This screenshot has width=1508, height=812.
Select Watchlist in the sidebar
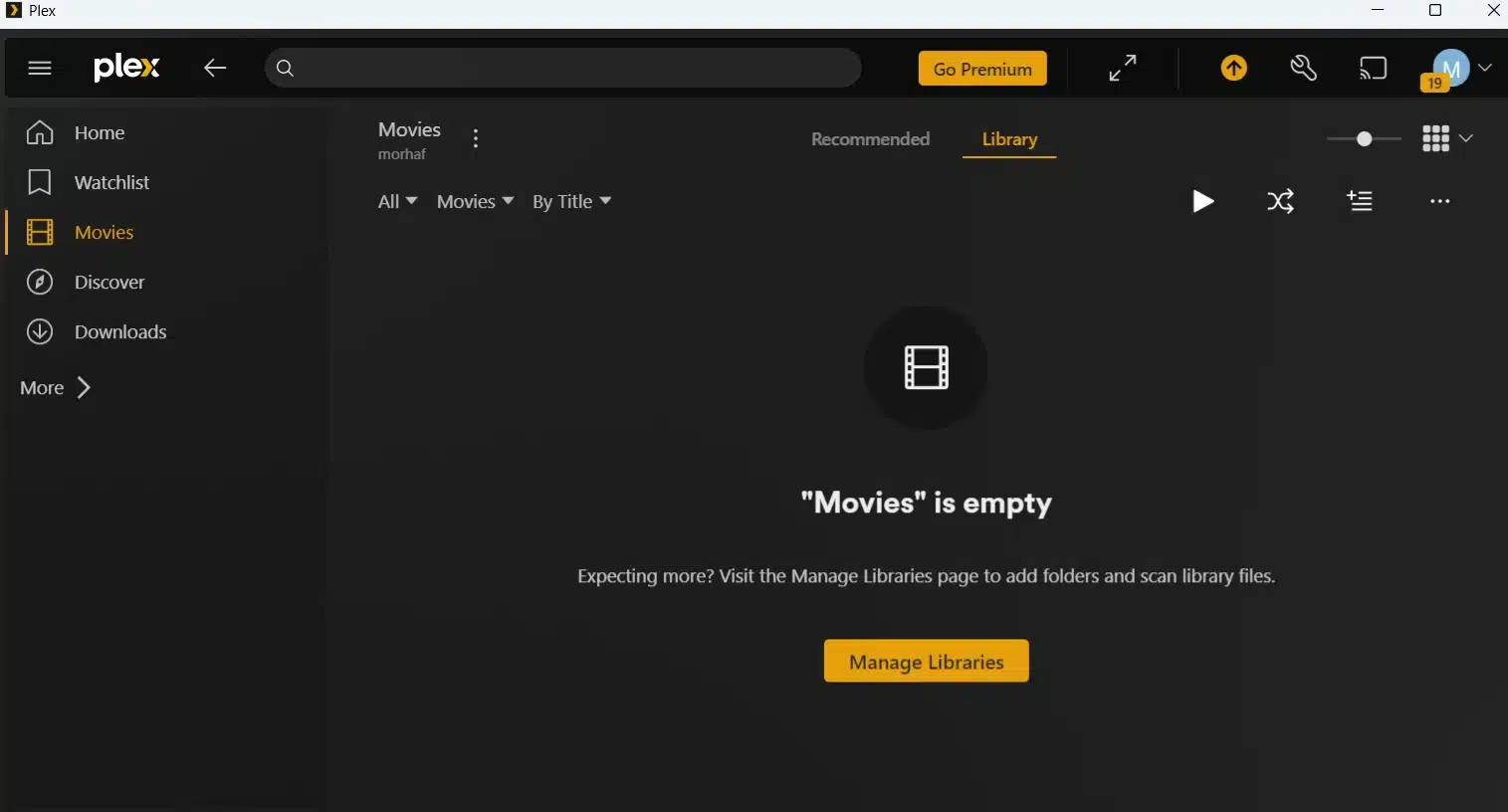[x=111, y=182]
